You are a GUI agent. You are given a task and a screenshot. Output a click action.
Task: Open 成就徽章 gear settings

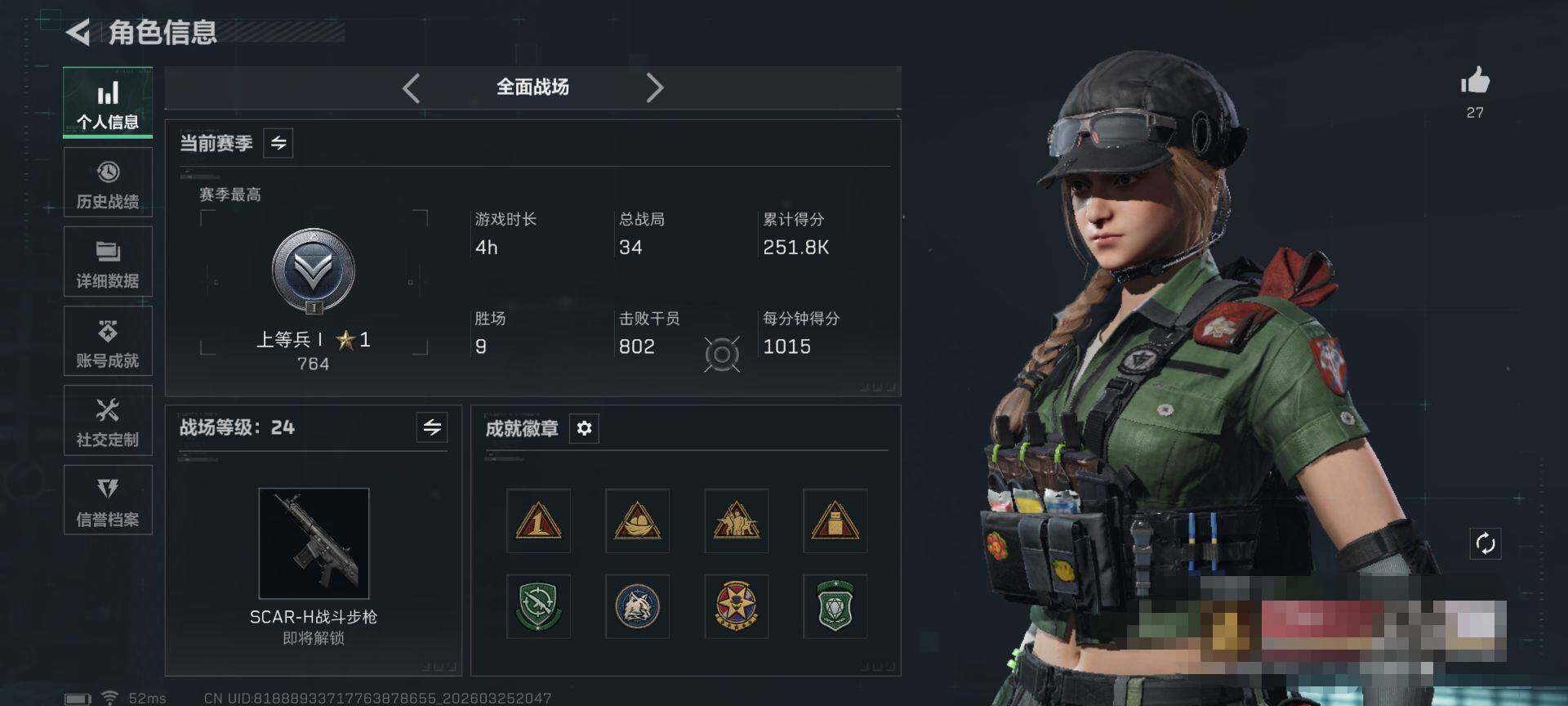pos(584,428)
